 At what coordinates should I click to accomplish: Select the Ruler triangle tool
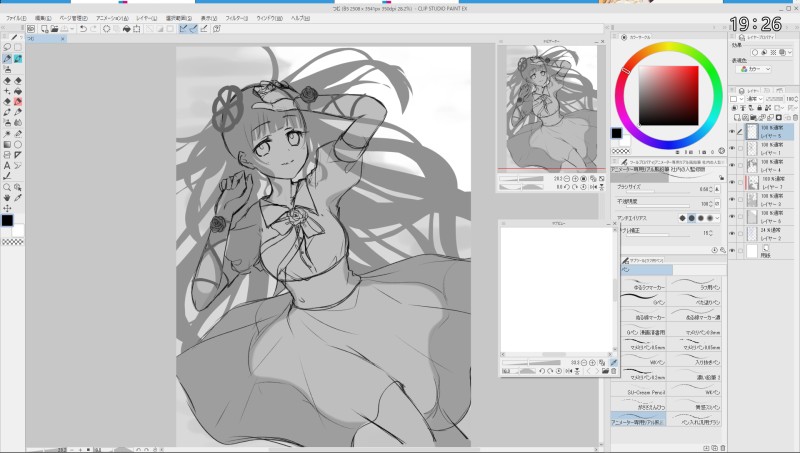(18, 155)
